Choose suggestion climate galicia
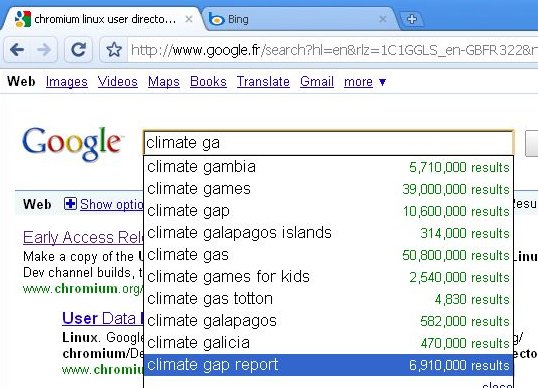538x388 pixels. 328,343
